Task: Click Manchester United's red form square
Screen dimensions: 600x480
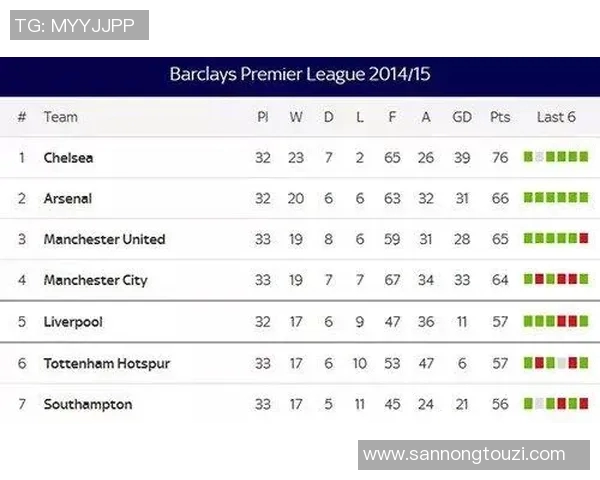Action: pos(584,239)
